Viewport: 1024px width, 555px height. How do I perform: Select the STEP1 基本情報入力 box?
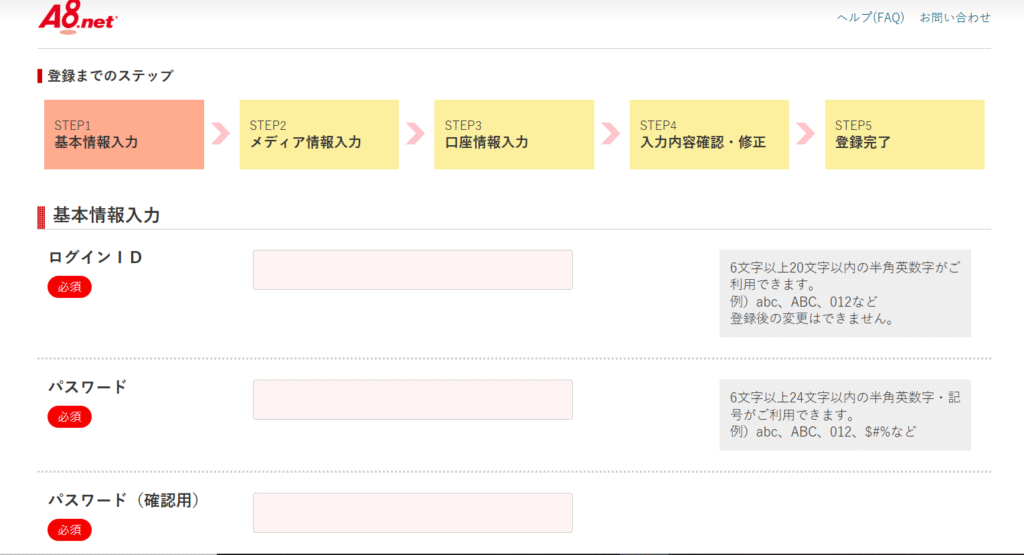point(124,135)
